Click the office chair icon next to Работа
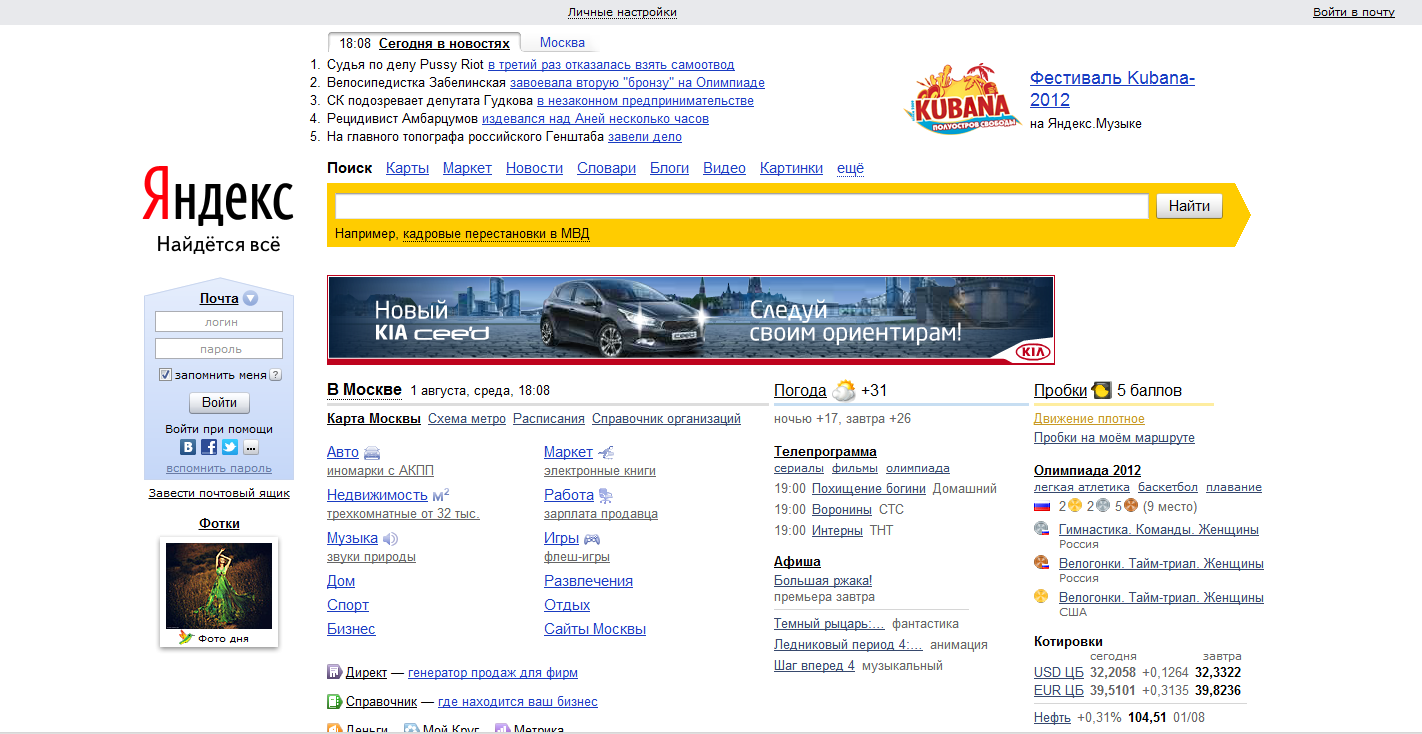1422x734 pixels. [x=606, y=495]
